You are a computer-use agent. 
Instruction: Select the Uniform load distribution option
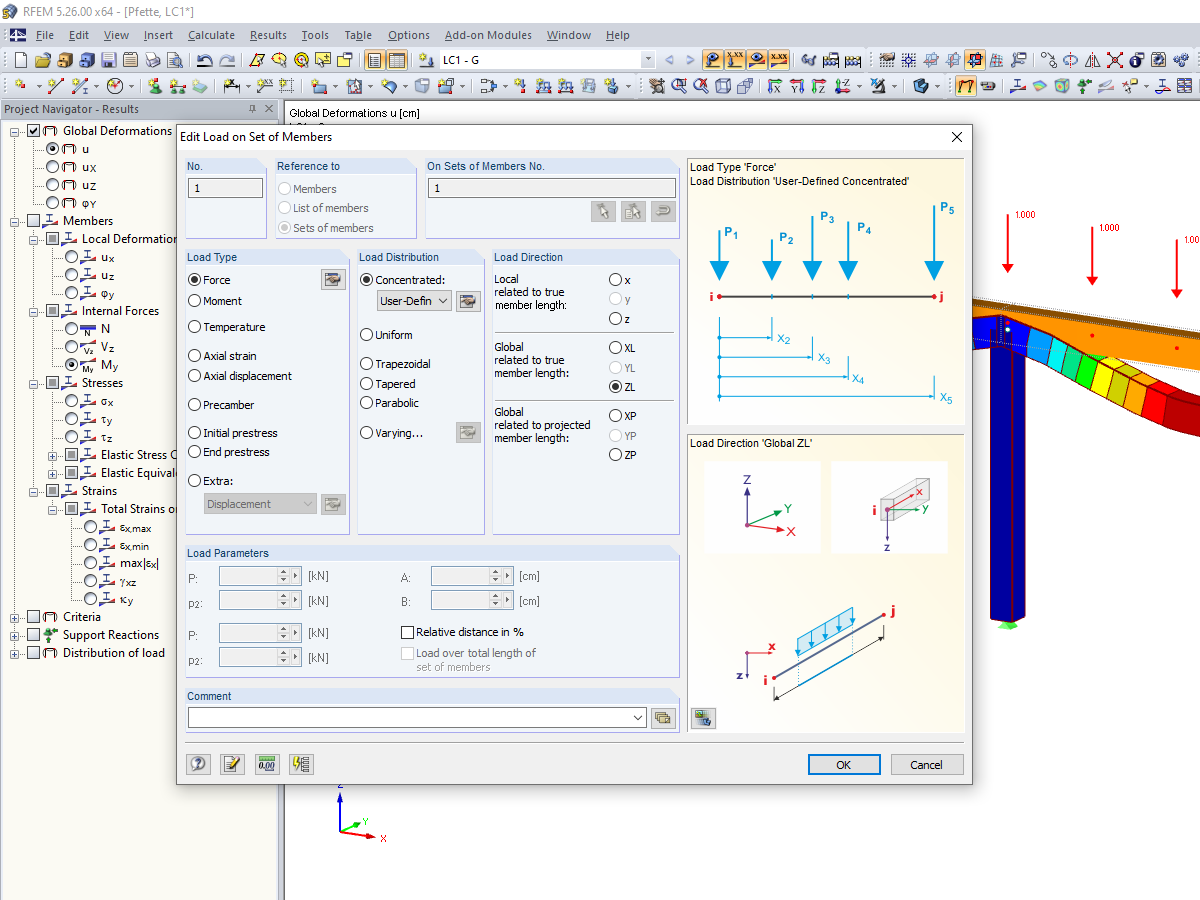point(366,334)
